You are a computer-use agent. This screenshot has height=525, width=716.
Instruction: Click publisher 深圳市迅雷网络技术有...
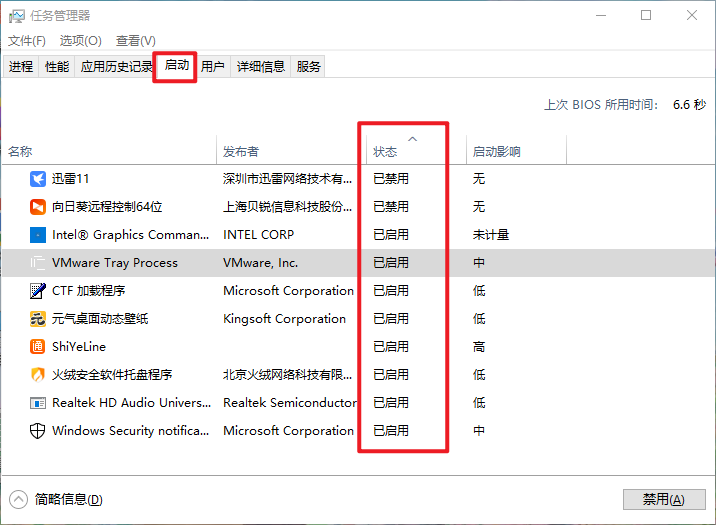(288, 179)
